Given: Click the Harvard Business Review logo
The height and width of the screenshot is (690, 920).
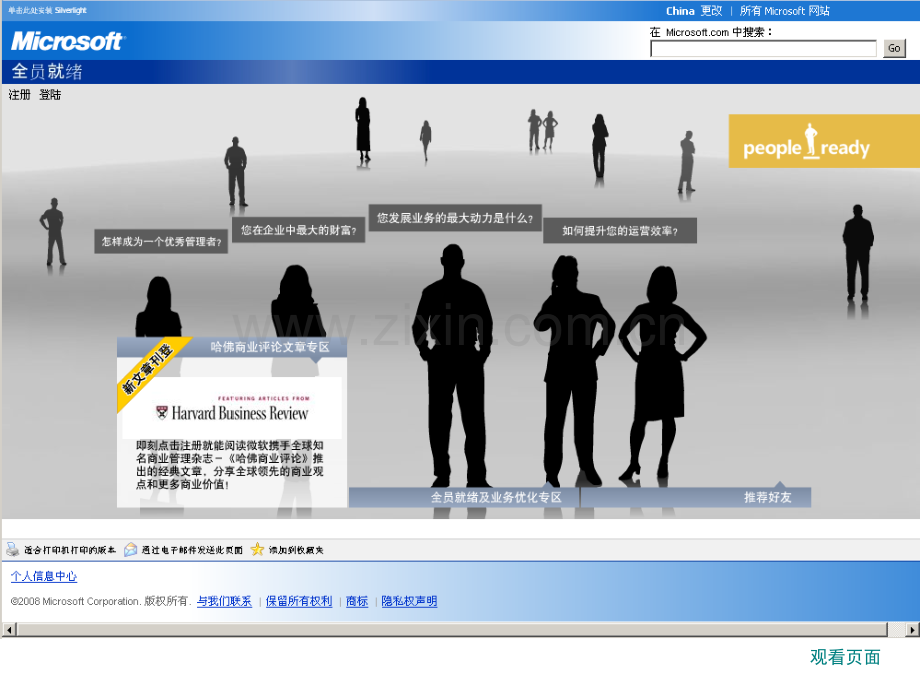Looking at the screenshot, I should coord(232,409).
